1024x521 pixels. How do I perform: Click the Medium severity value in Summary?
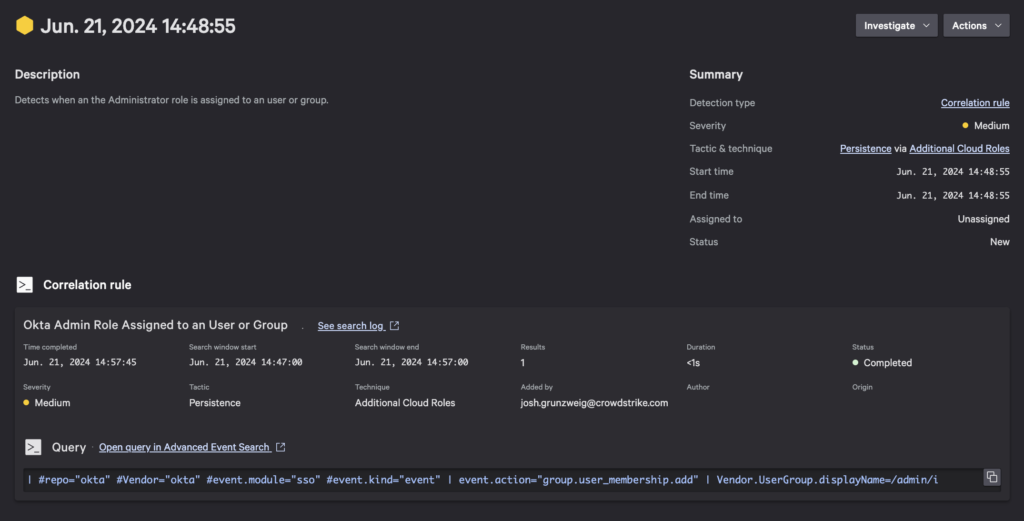click(x=985, y=125)
